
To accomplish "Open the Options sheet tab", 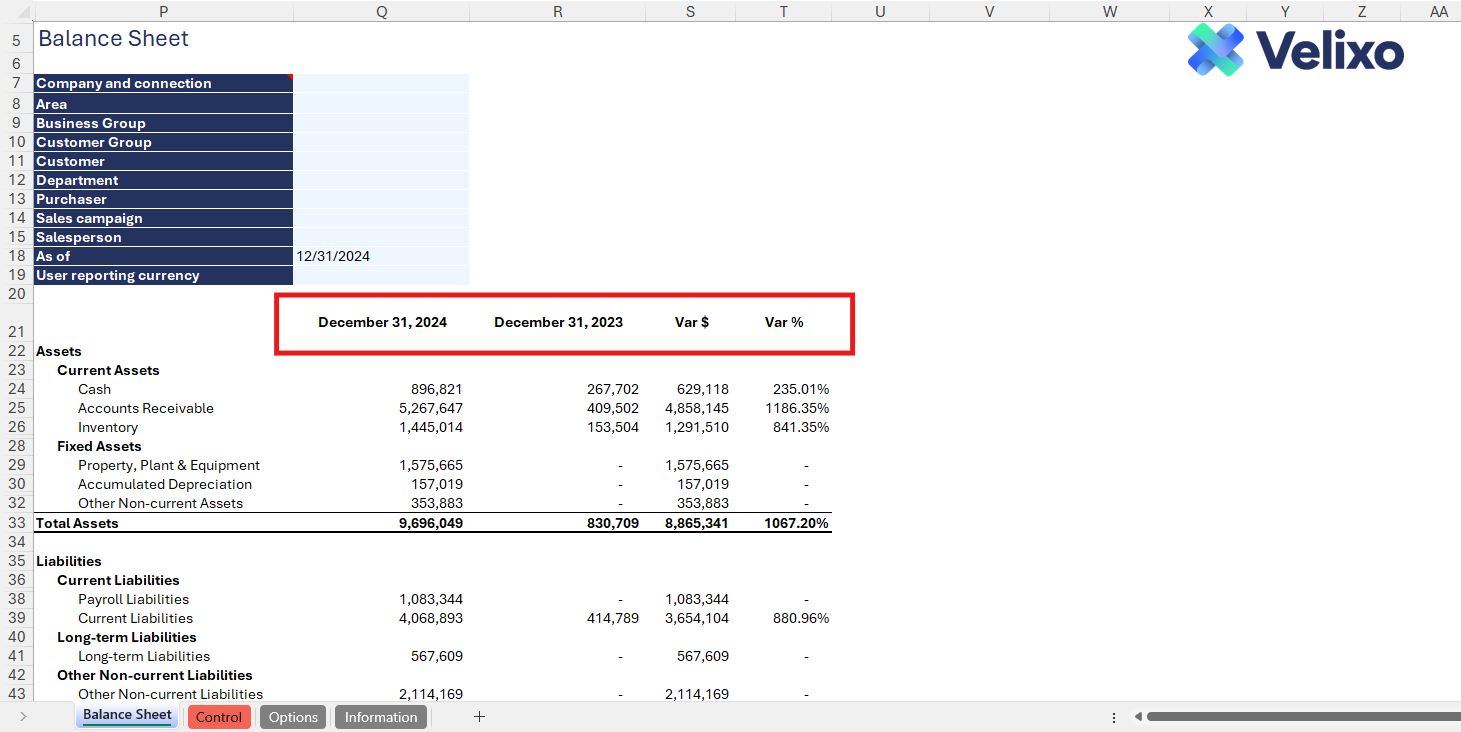I will point(293,717).
